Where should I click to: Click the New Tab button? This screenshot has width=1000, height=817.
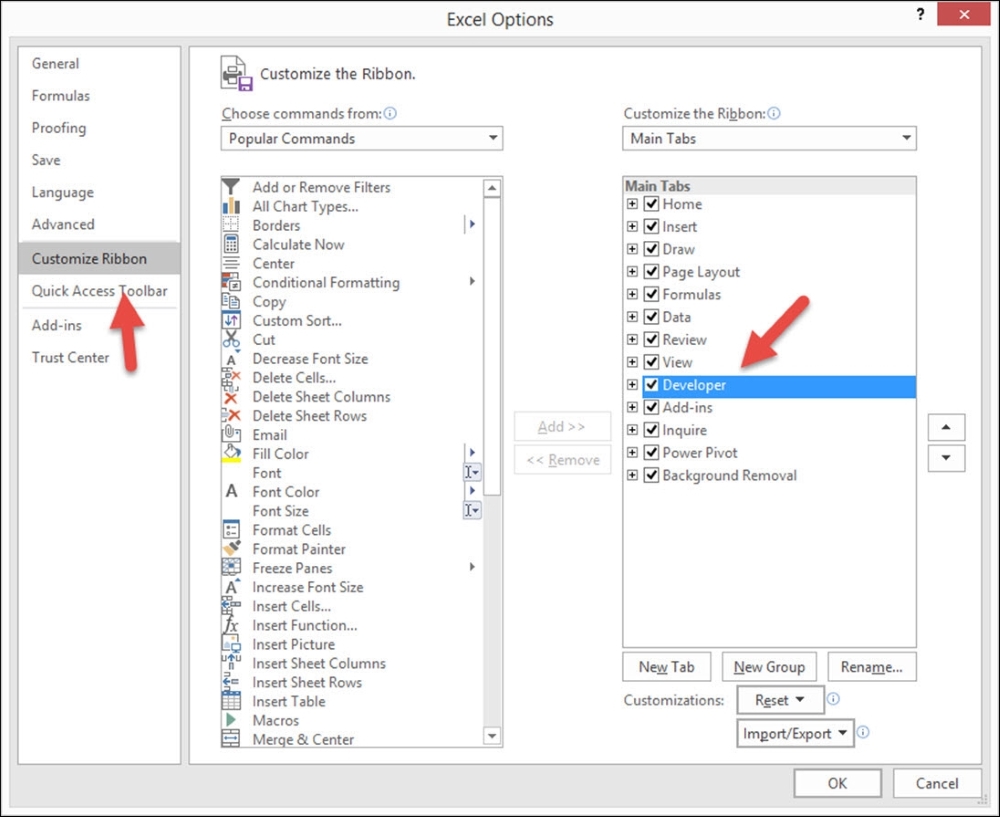click(666, 667)
